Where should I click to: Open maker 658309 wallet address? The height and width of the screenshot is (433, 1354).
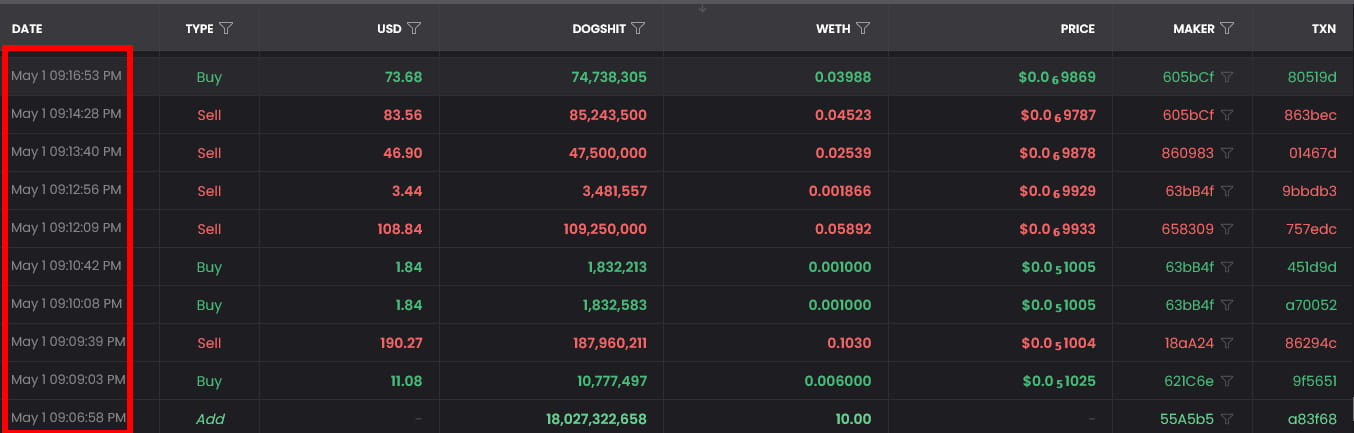pyautogui.click(x=1188, y=229)
